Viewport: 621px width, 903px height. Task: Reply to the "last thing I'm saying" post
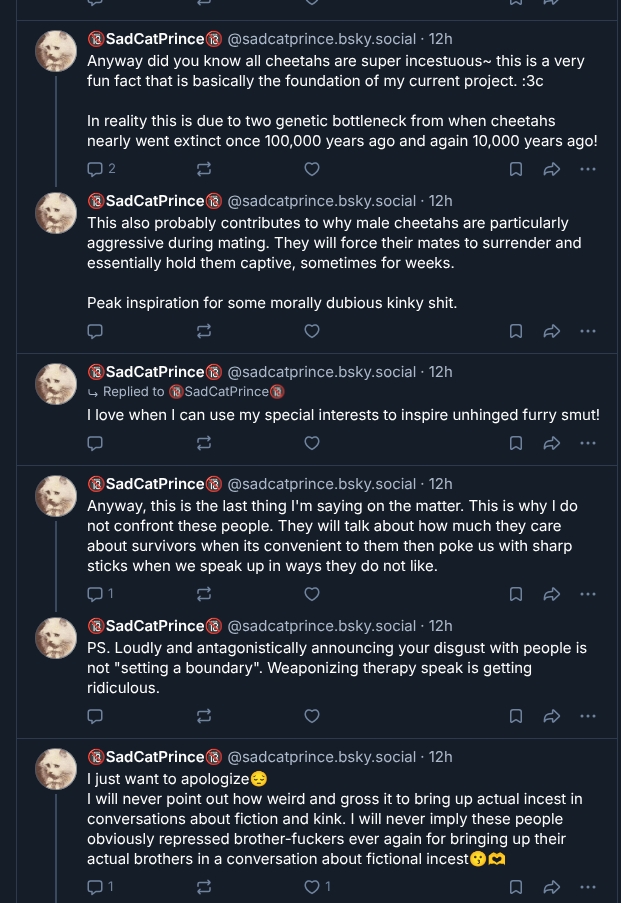tap(96, 594)
